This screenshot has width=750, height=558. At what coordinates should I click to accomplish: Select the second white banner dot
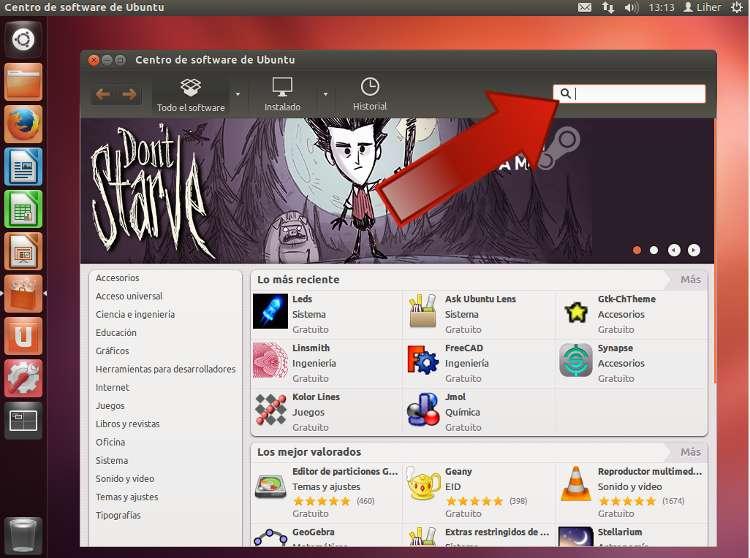(654, 250)
